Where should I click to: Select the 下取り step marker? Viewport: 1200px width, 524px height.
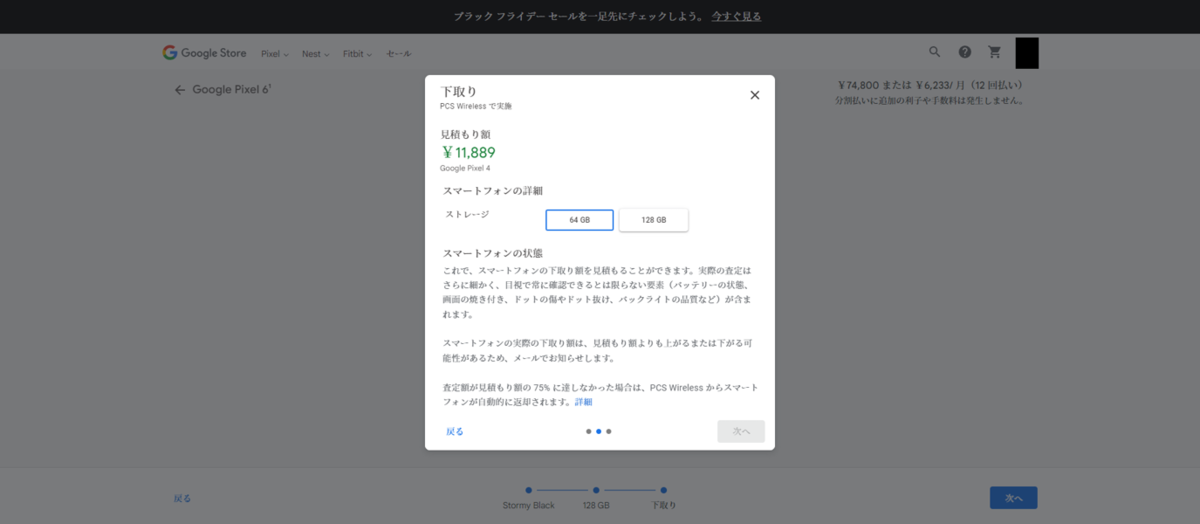pos(663,490)
